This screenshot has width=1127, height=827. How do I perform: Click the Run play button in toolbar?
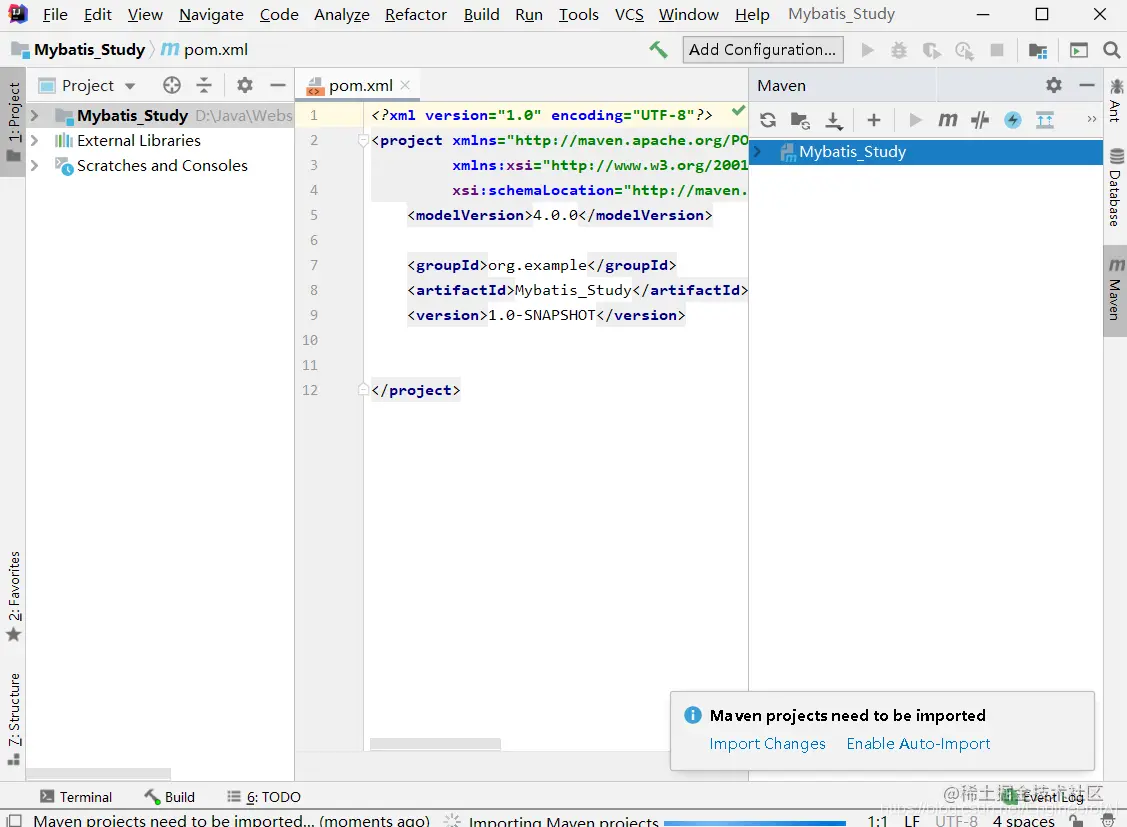868,50
